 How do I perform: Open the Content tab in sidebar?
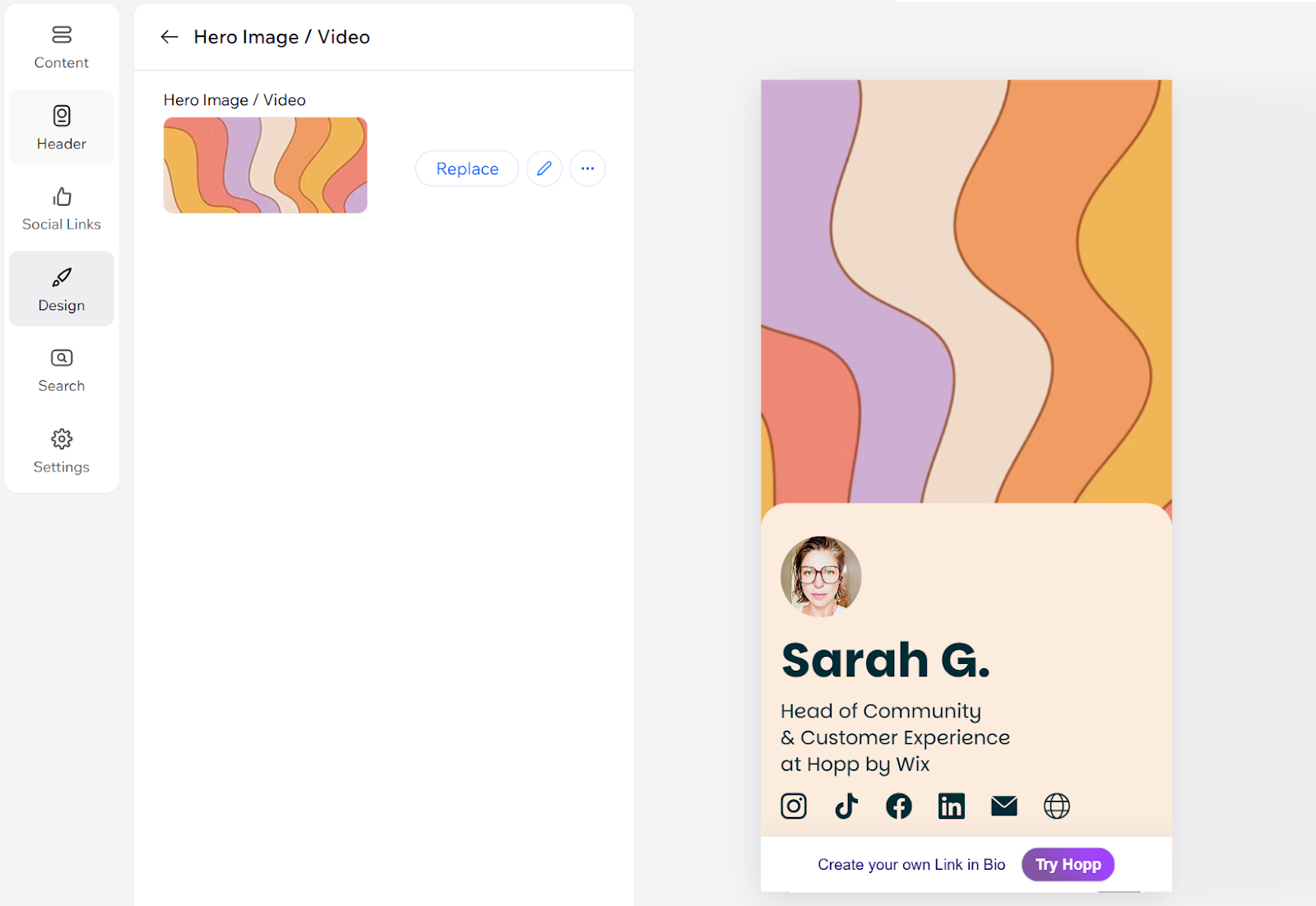tap(62, 47)
